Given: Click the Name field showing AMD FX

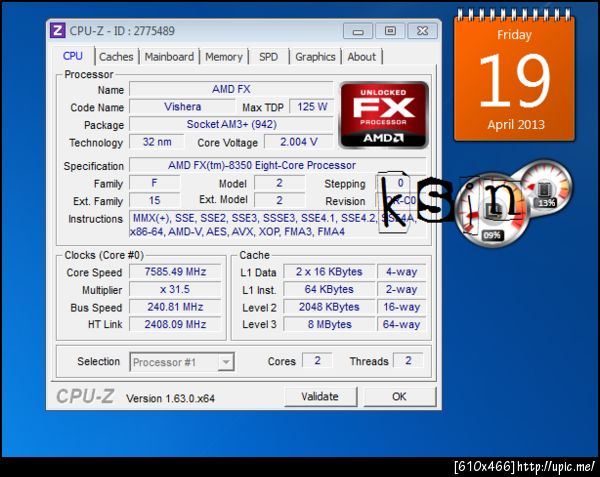Looking at the screenshot, I should (x=231, y=89).
